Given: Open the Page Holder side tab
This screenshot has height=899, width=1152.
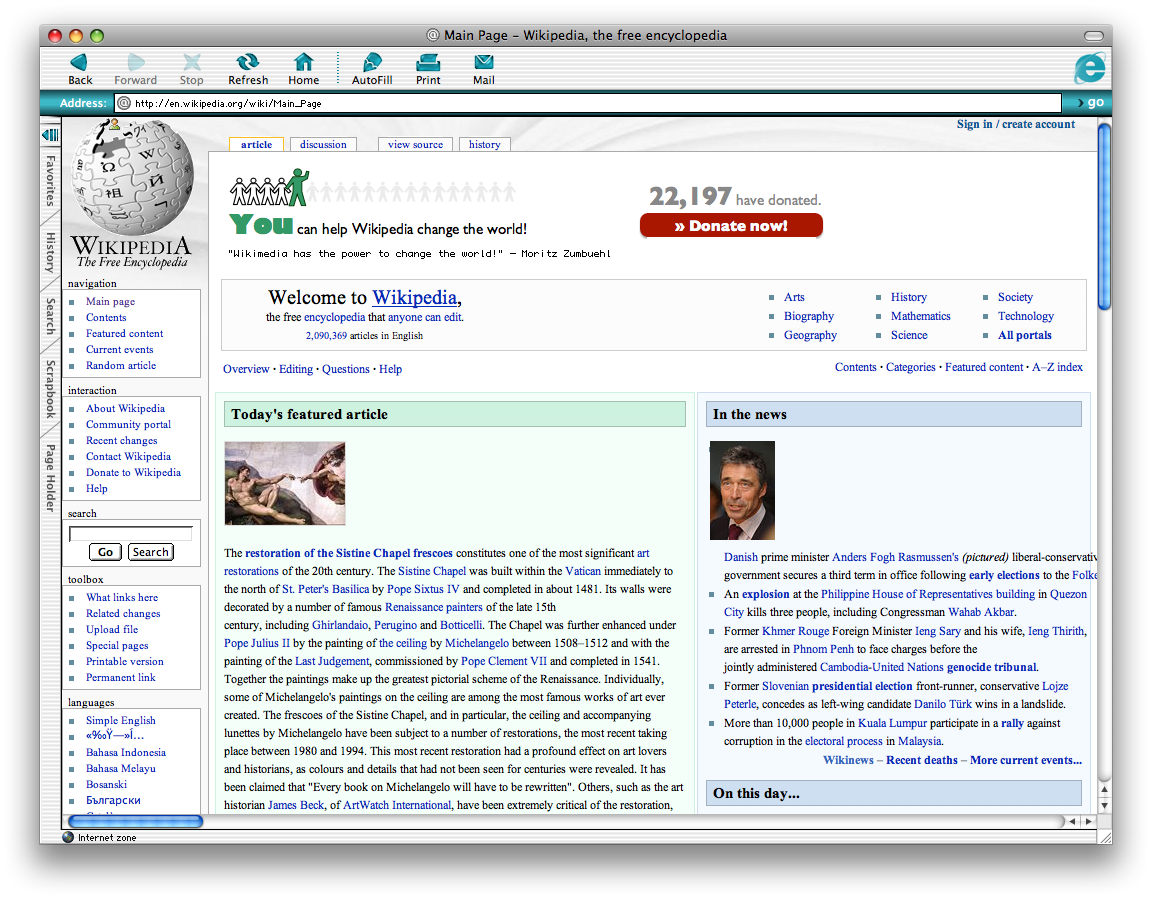Looking at the screenshot, I should click(50, 477).
